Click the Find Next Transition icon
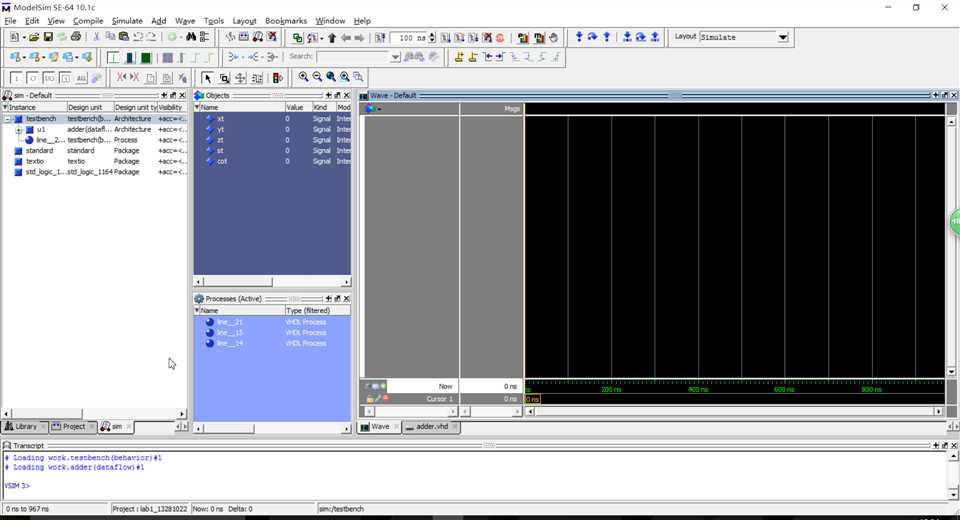The image size is (960, 520). [x=500, y=58]
